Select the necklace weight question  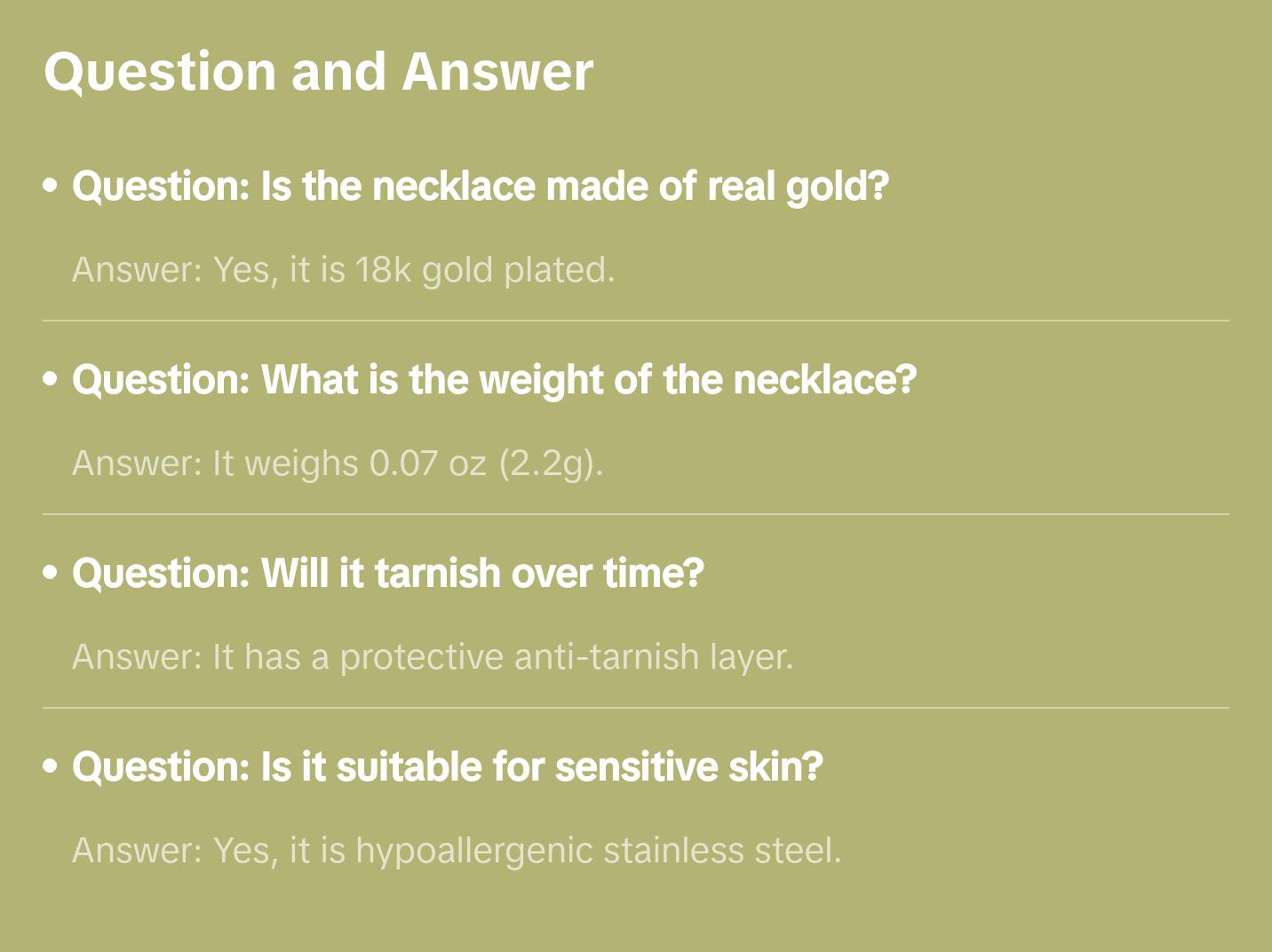tap(494, 380)
